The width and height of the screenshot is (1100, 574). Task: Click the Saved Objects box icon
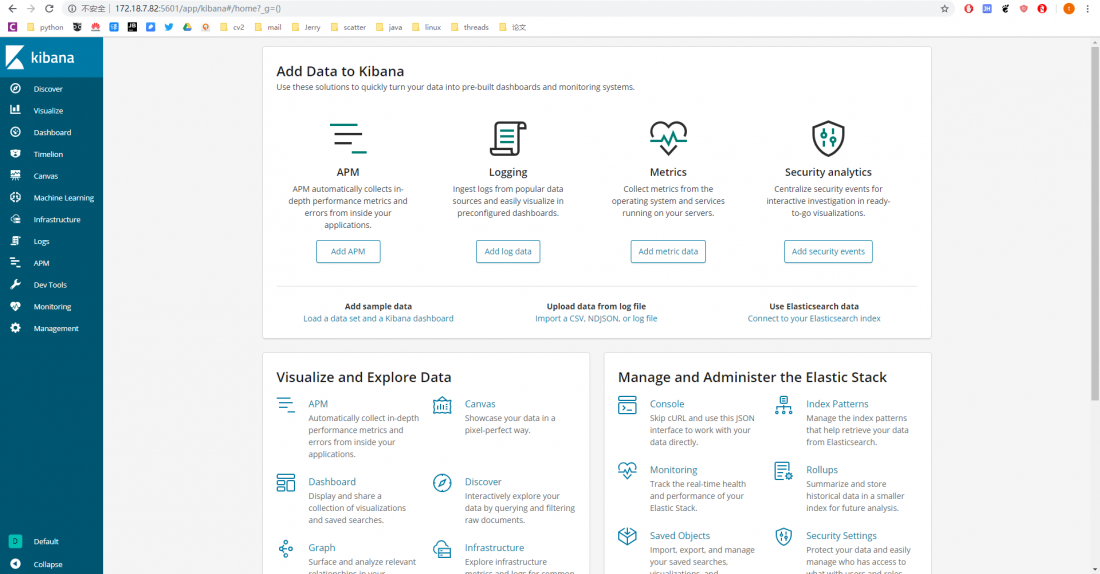627,537
